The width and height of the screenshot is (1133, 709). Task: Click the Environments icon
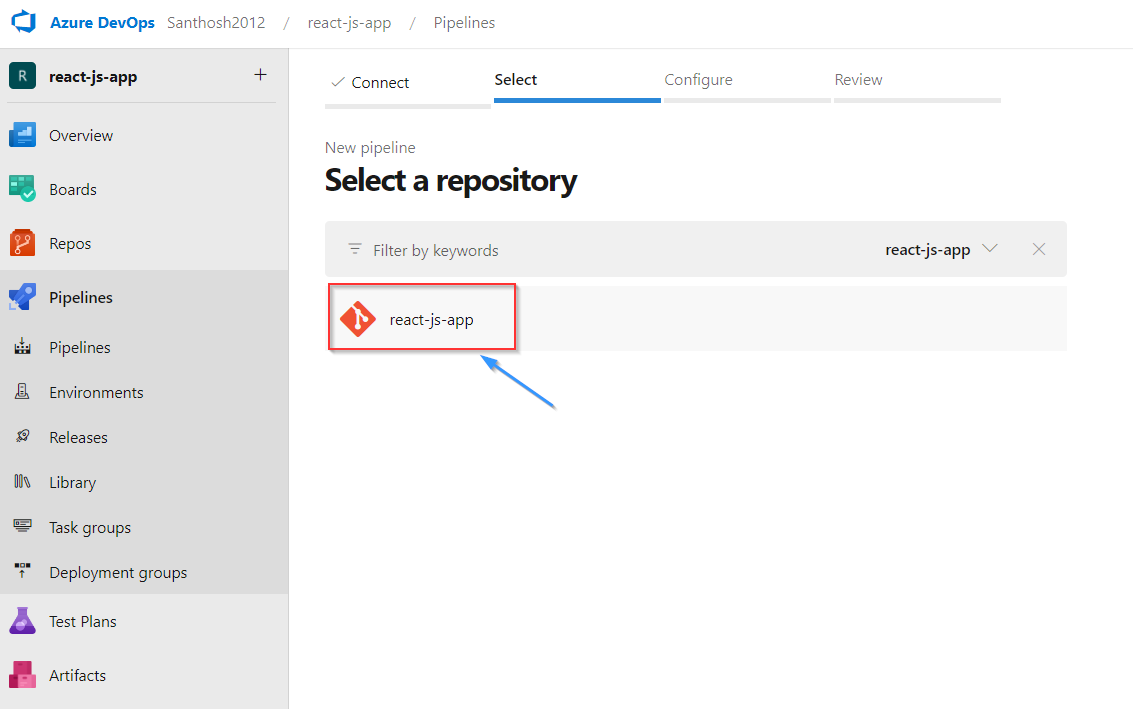pyautogui.click(x=22, y=392)
